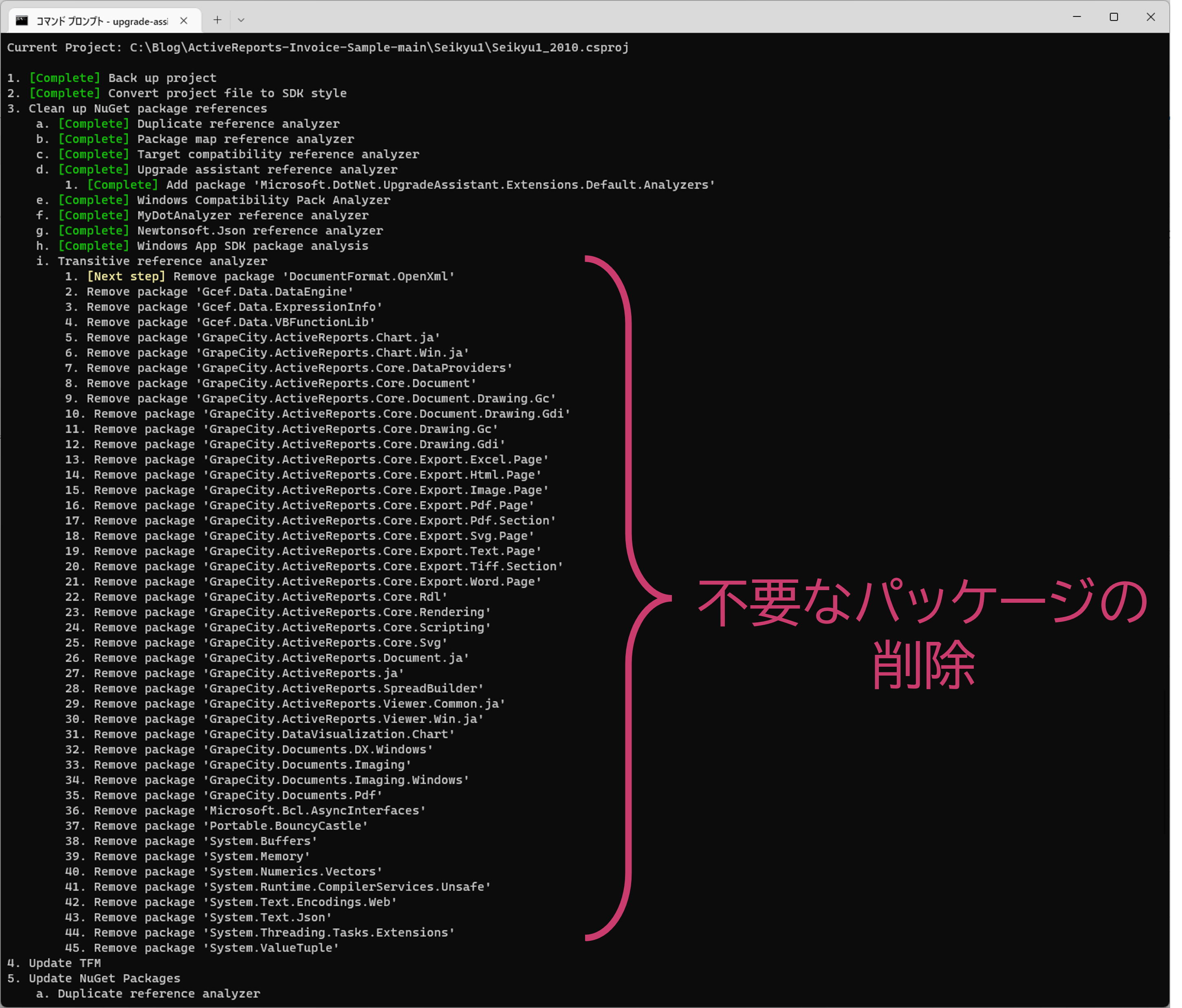Screen dimensions: 1182x1008
Task: Click Remove package 'GrapeCity.ActiveReports.Chart.ja' line
Action: (x=252, y=338)
